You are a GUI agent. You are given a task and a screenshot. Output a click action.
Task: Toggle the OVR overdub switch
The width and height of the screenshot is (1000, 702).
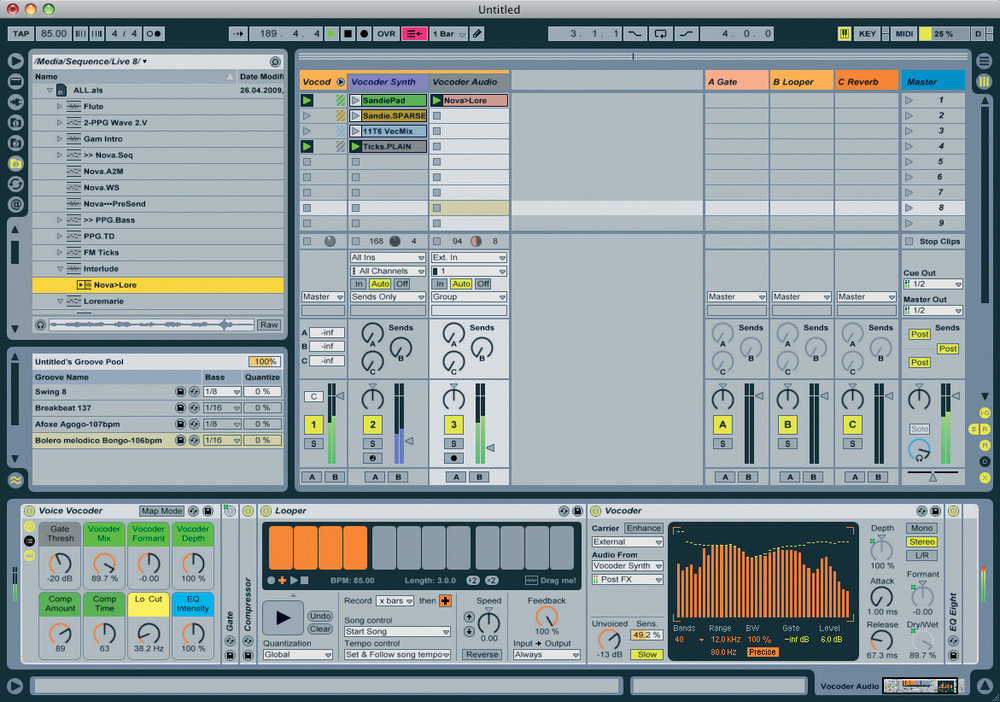386,34
